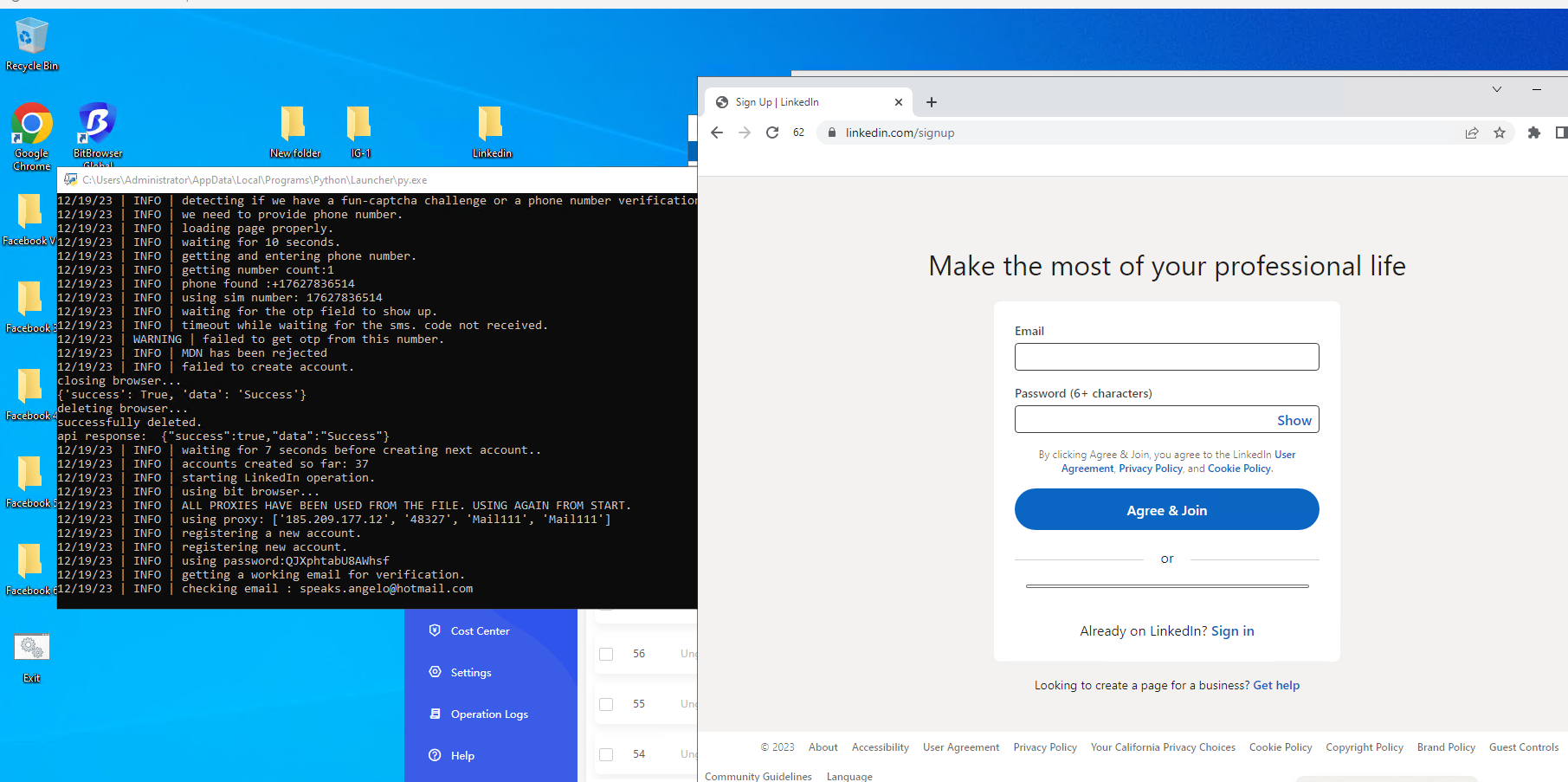Close the Sign Up | LinkedIn tab
Viewport: 1568px width, 782px height.
[899, 102]
